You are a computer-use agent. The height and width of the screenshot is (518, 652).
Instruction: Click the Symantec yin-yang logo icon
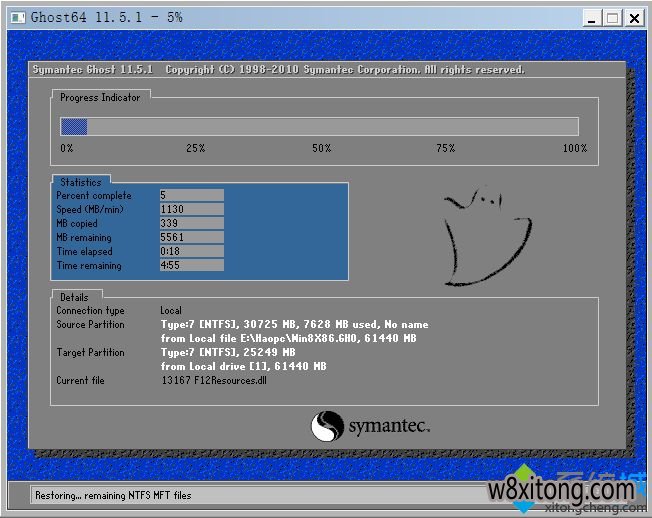(x=327, y=427)
